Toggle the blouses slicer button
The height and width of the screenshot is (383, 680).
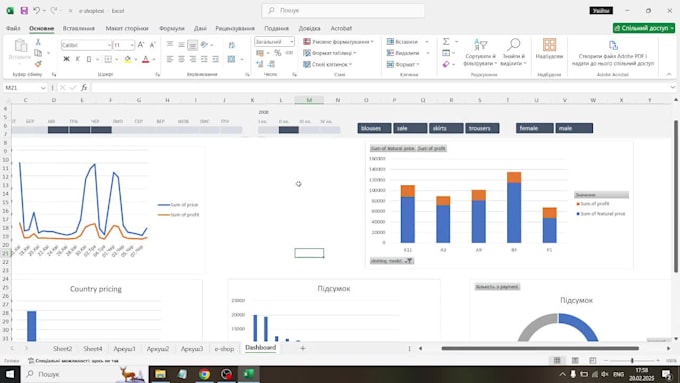point(374,128)
